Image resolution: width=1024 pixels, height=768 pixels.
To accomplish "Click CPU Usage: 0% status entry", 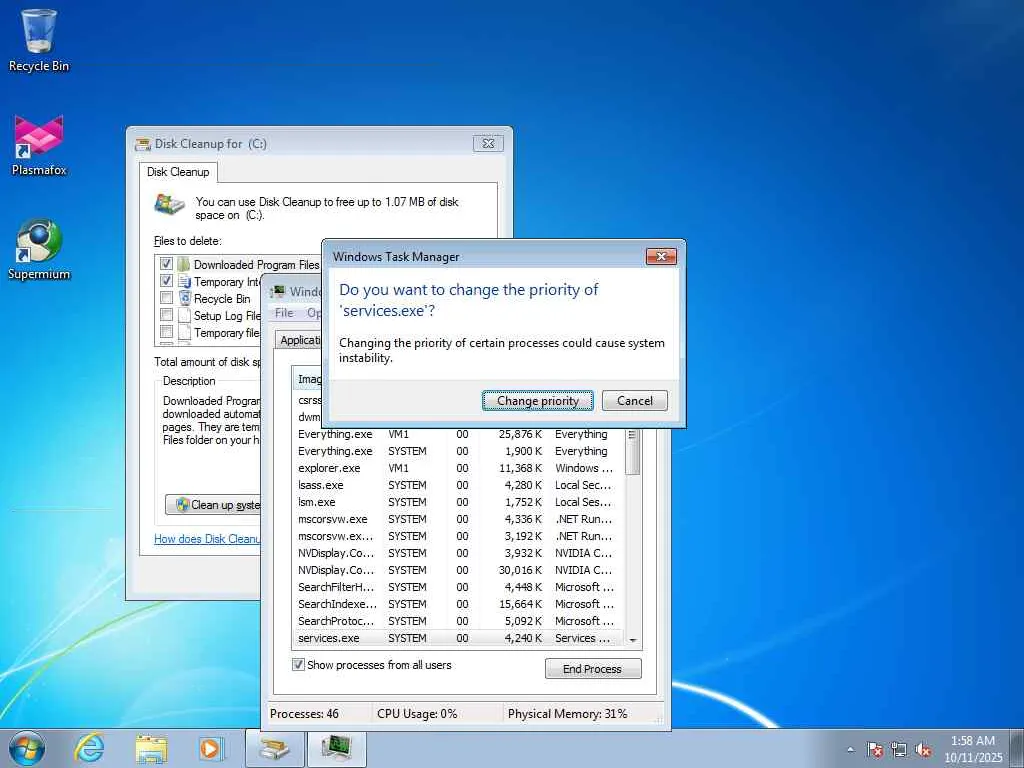I will [417, 714].
